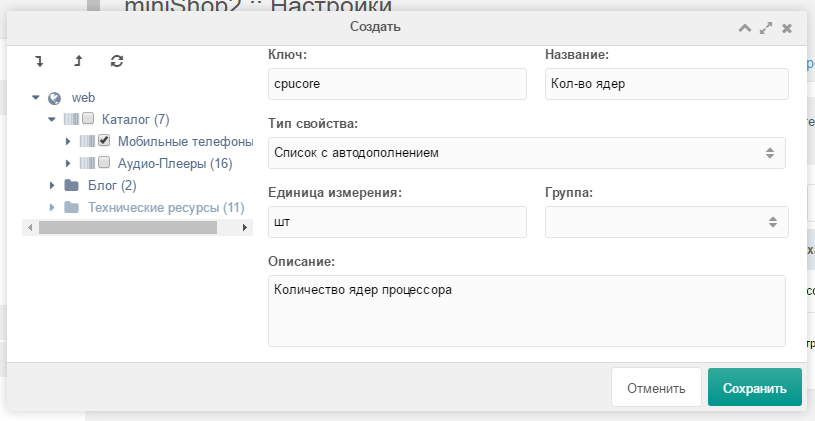Uncheck the Мобильные телефоны checkbox
Viewport: 815px width, 421px height.
tap(104, 140)
